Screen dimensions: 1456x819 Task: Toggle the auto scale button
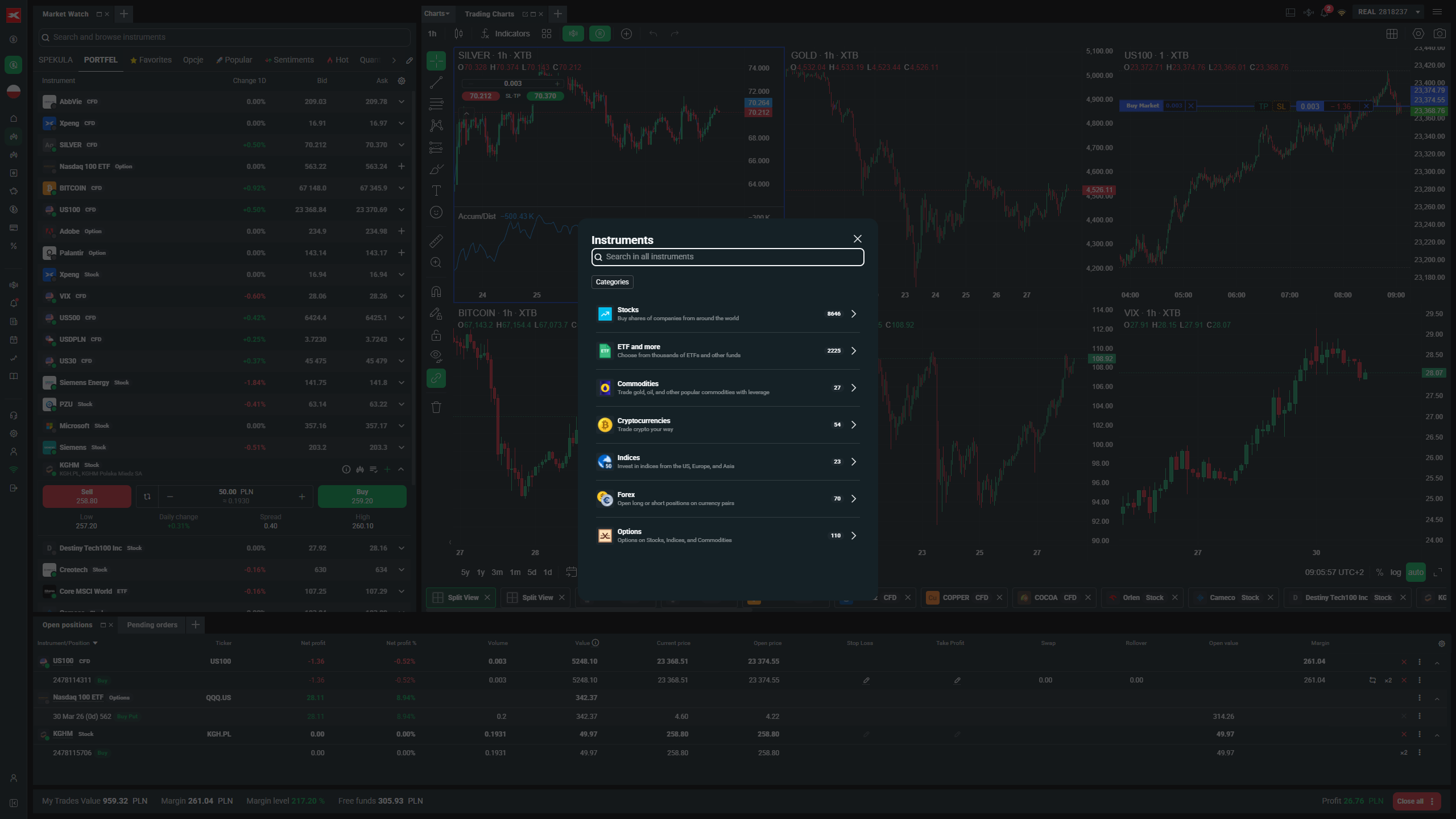point(1416,572)
